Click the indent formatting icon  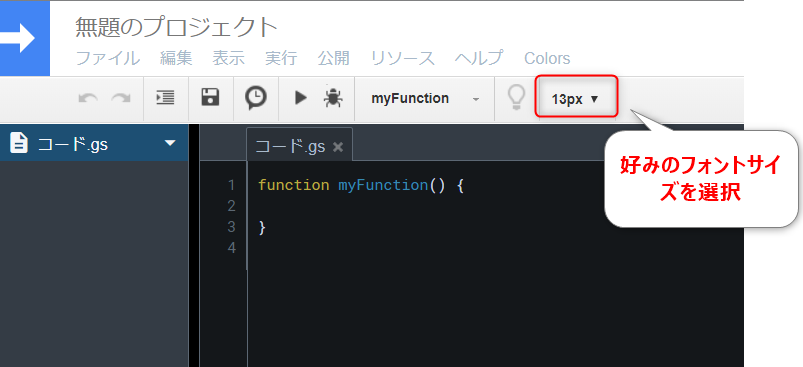point(165,98)
